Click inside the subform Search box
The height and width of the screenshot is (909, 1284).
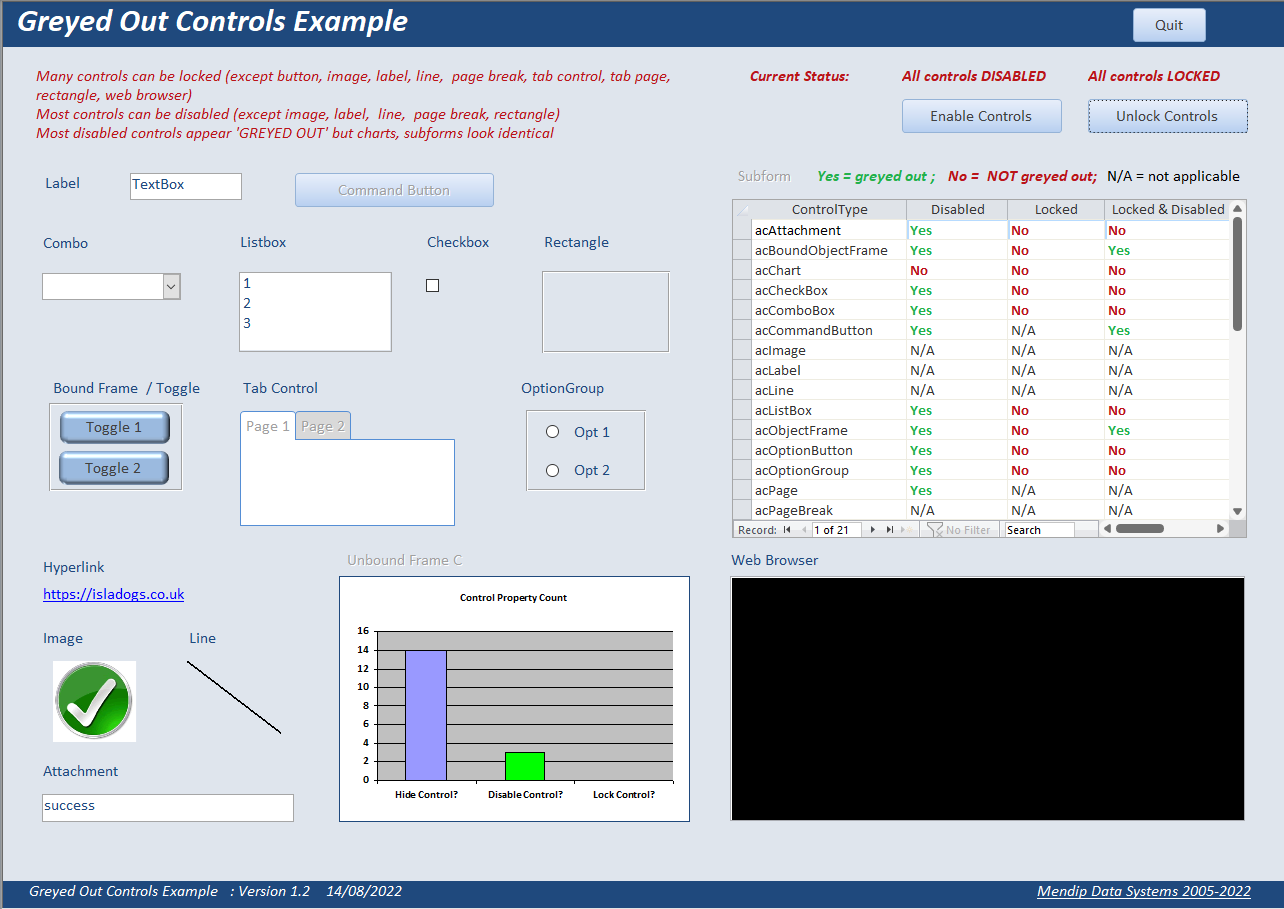coord(1040,530)
